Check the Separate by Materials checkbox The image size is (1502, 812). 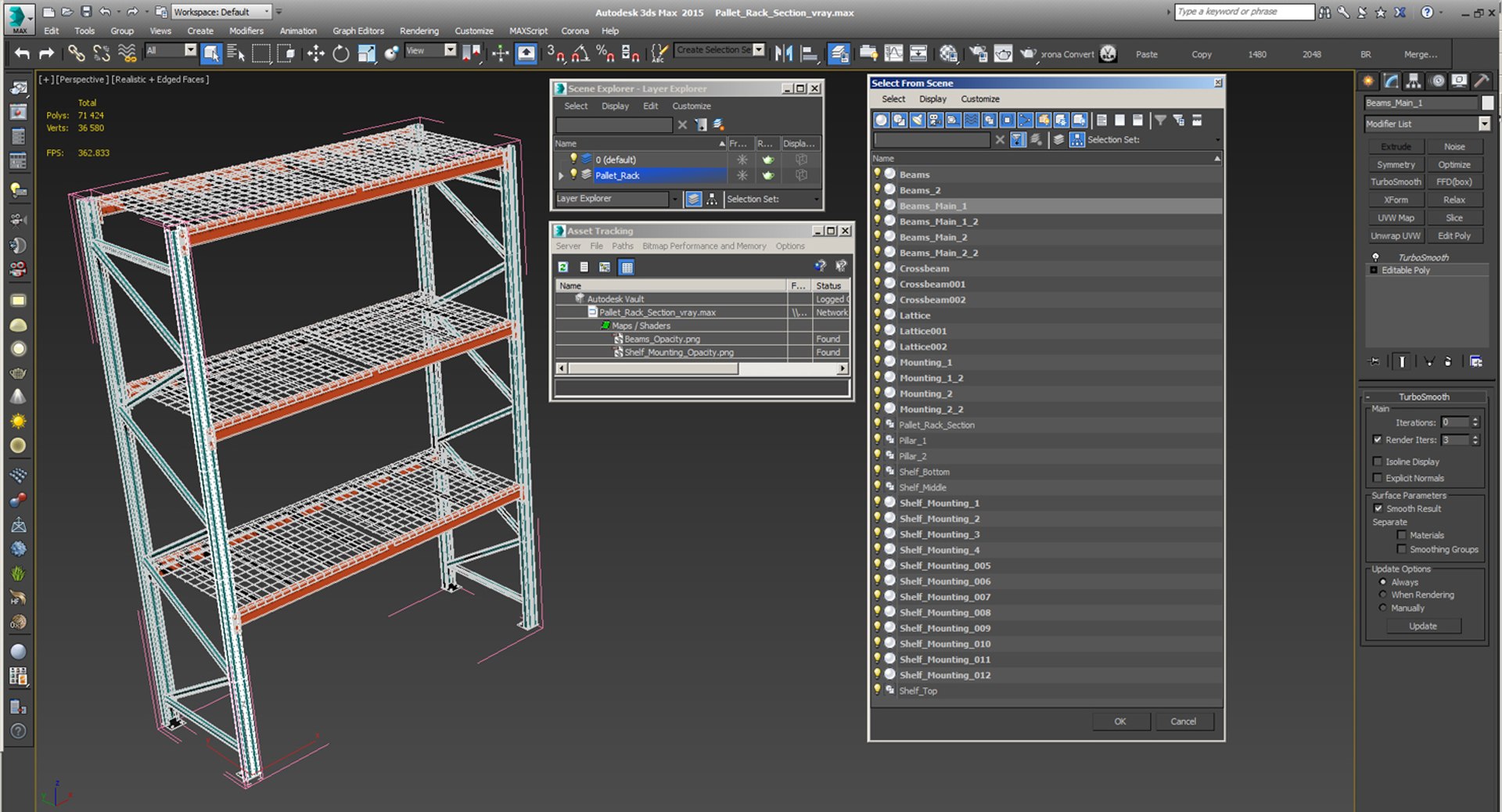1402,535
